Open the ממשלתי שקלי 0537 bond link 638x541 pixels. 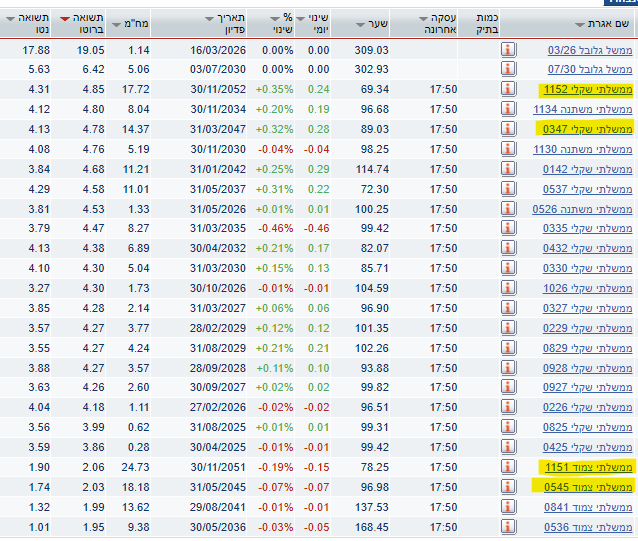pyautogui.click(x=586, y=189)
